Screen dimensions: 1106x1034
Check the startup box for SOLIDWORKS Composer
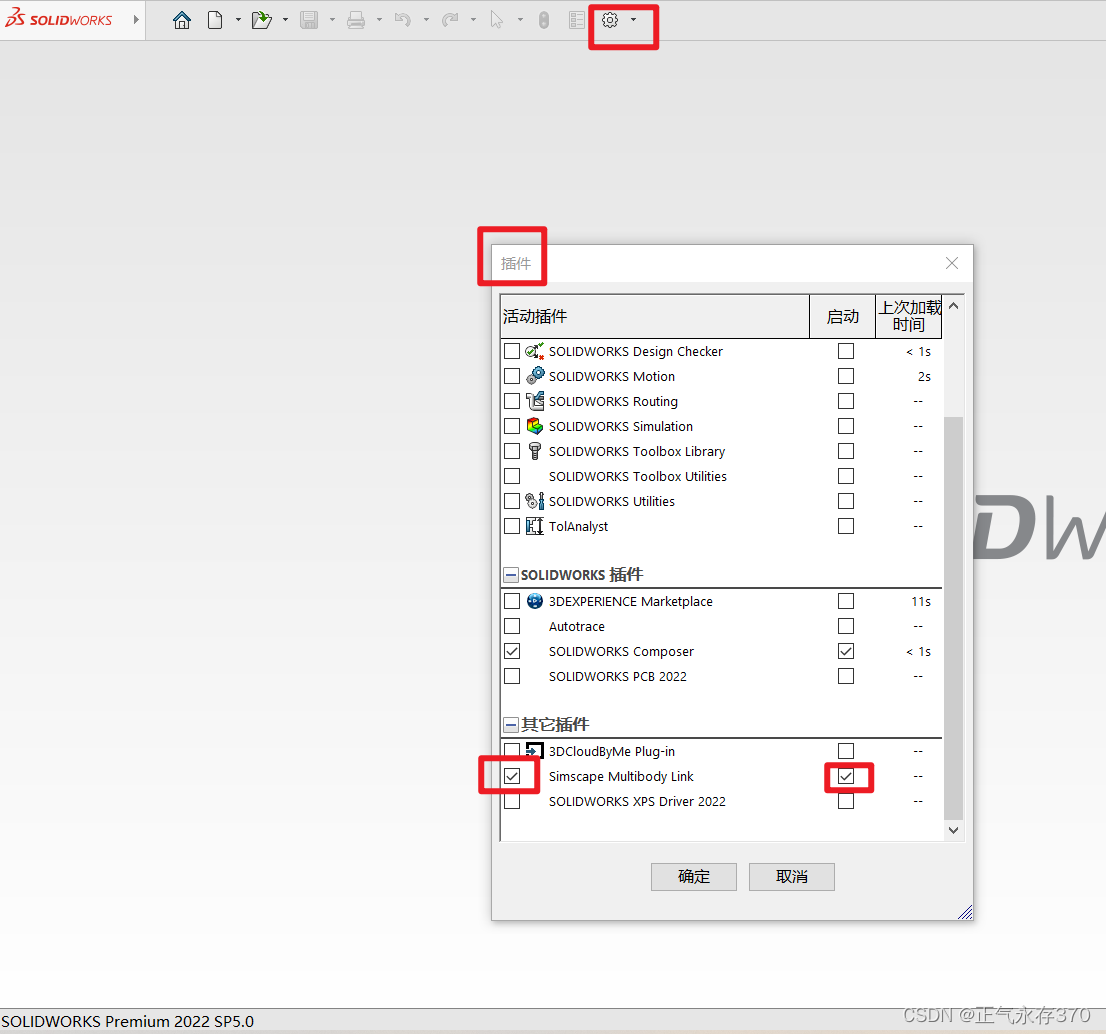pos(845,650)
